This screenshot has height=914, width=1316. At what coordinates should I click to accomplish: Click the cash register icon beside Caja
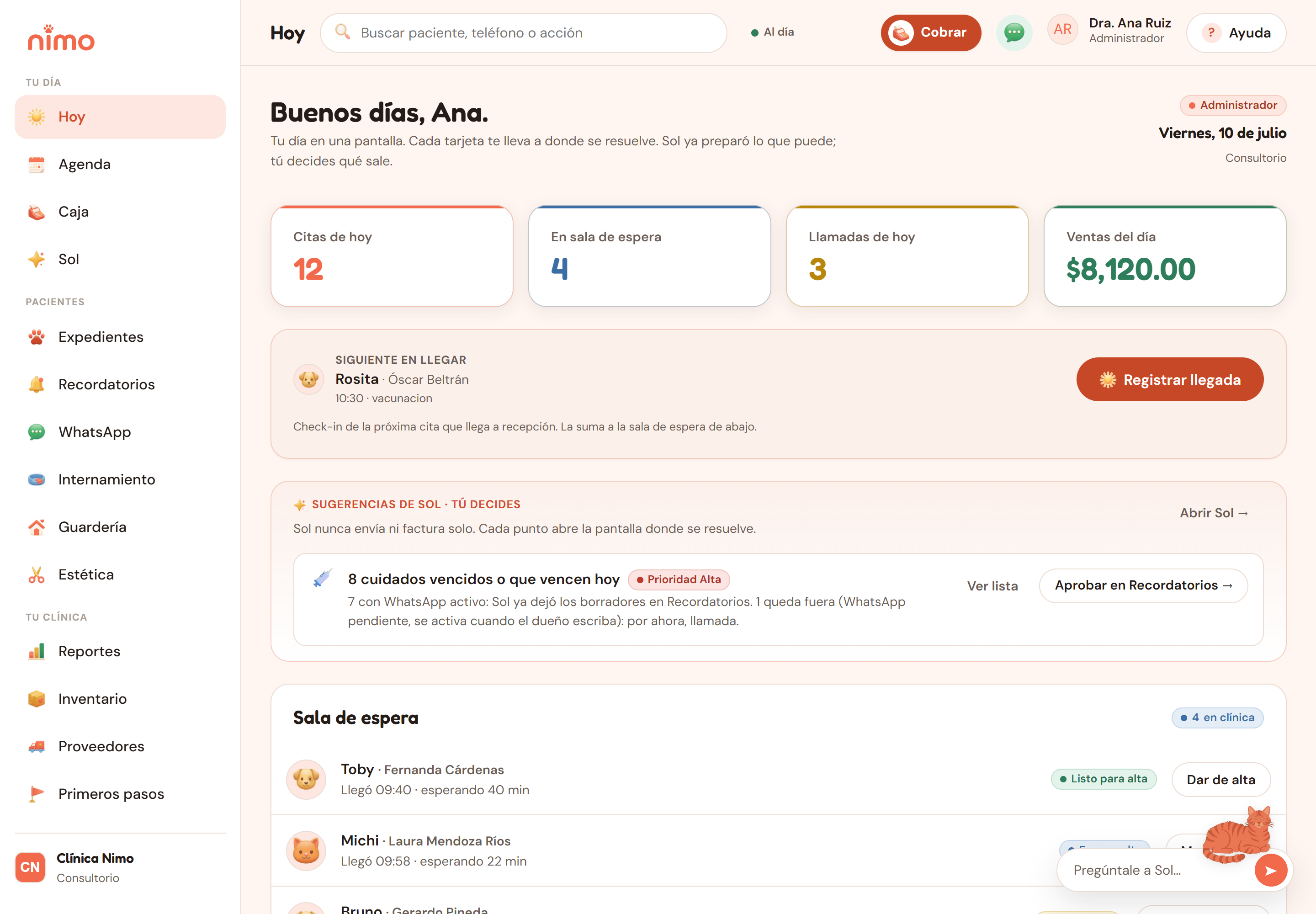[37, 212]
